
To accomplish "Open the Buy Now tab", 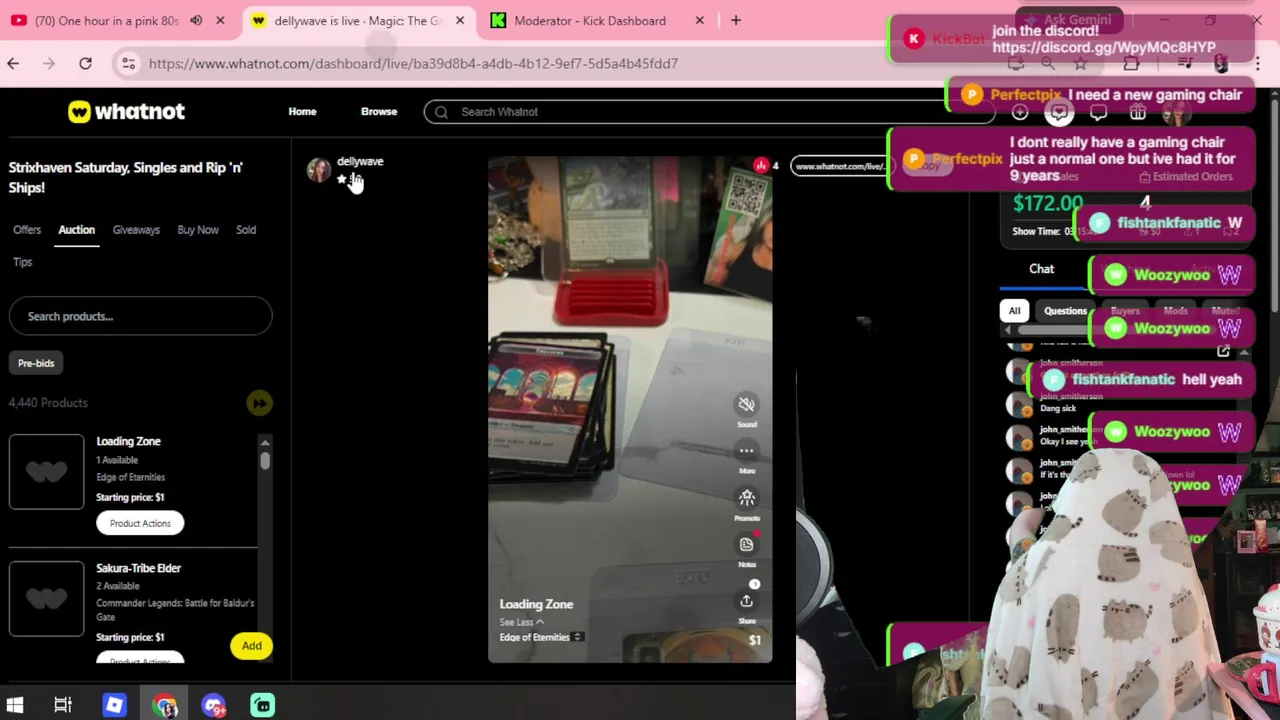I will click(x=197, y=230).
